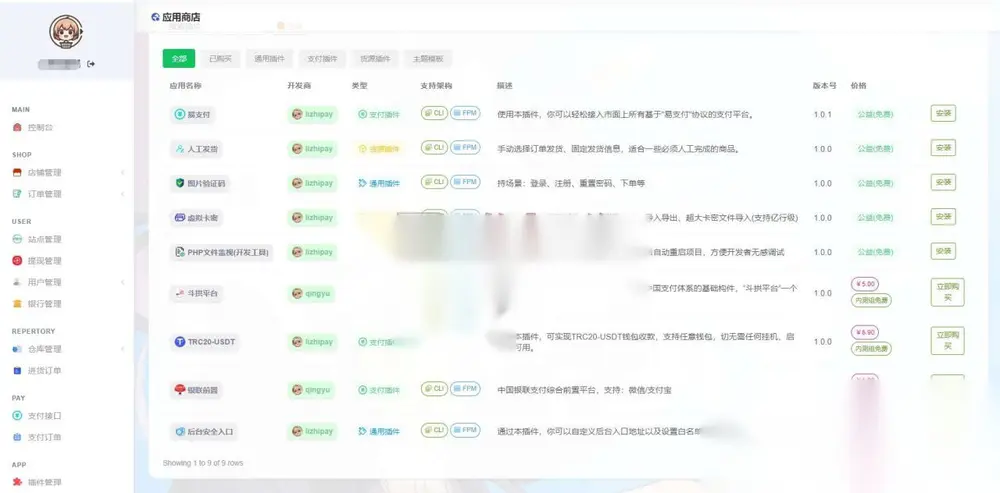Image resolution: width=1000 pixels, height=493 pixels.
Task: Install the 图片验证码 plugin
Action: [x=943, y=182]
